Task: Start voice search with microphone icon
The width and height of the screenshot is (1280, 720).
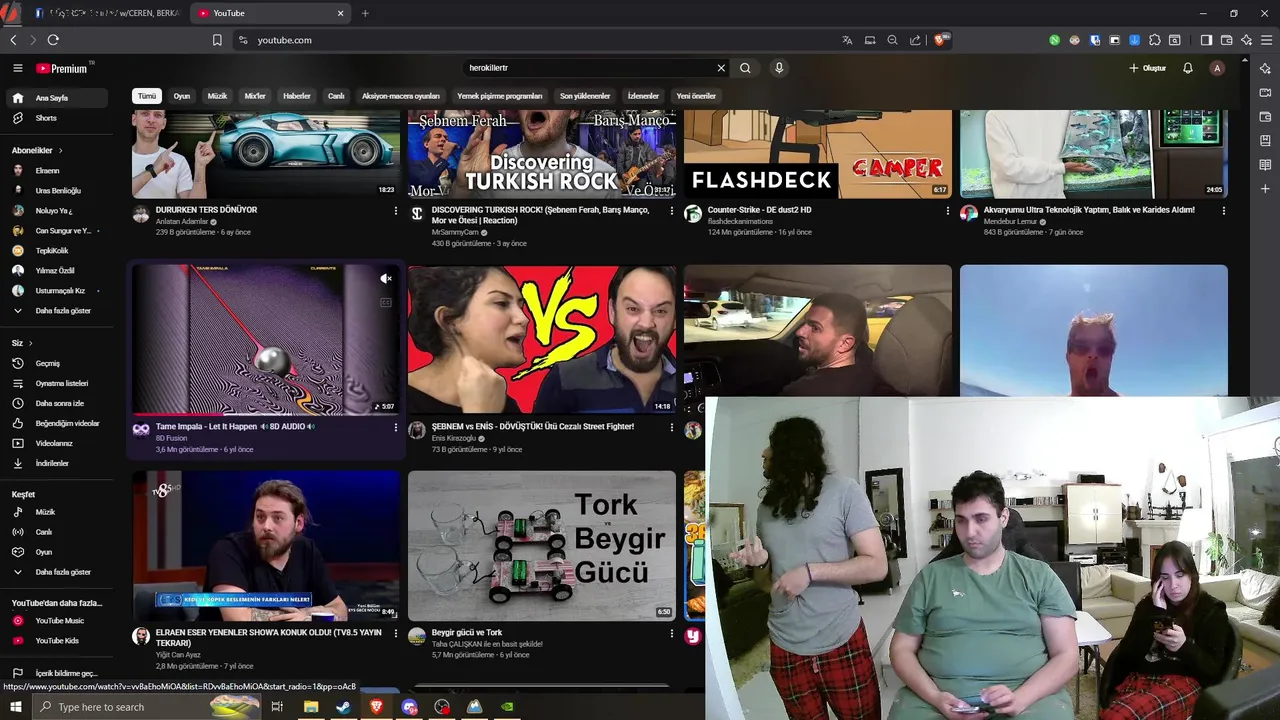Action: (x=779, y=68)
